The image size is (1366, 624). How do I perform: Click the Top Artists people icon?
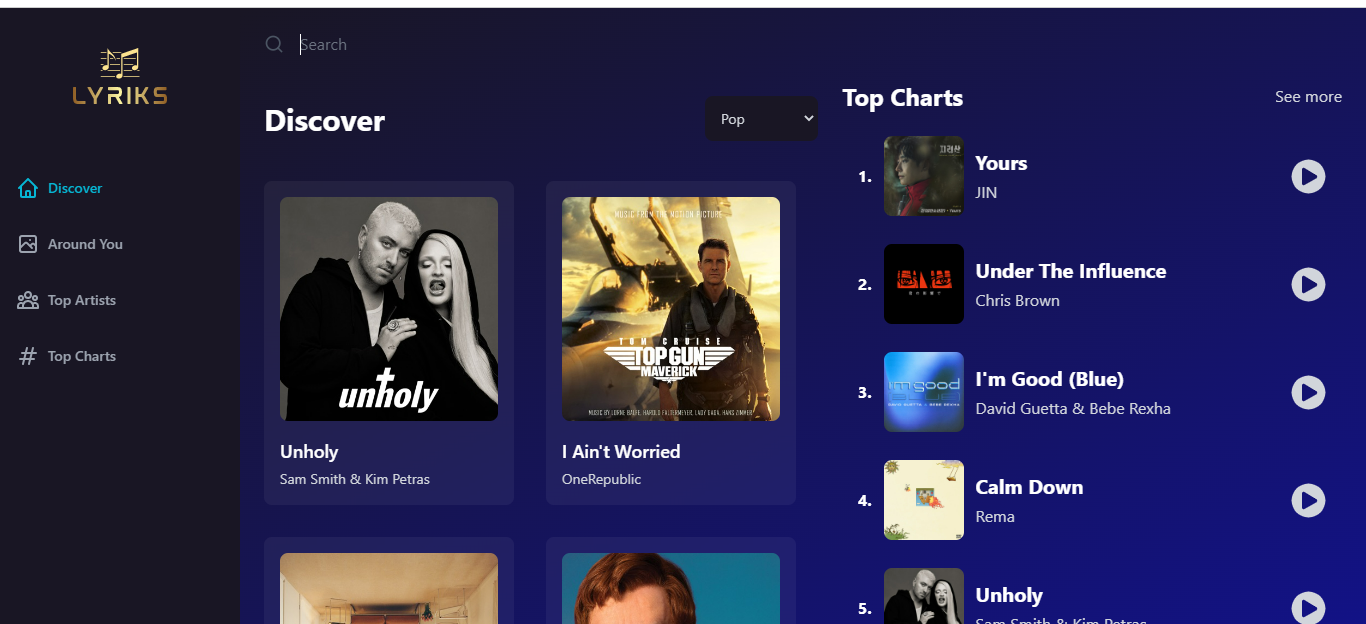tap(28, 300)
